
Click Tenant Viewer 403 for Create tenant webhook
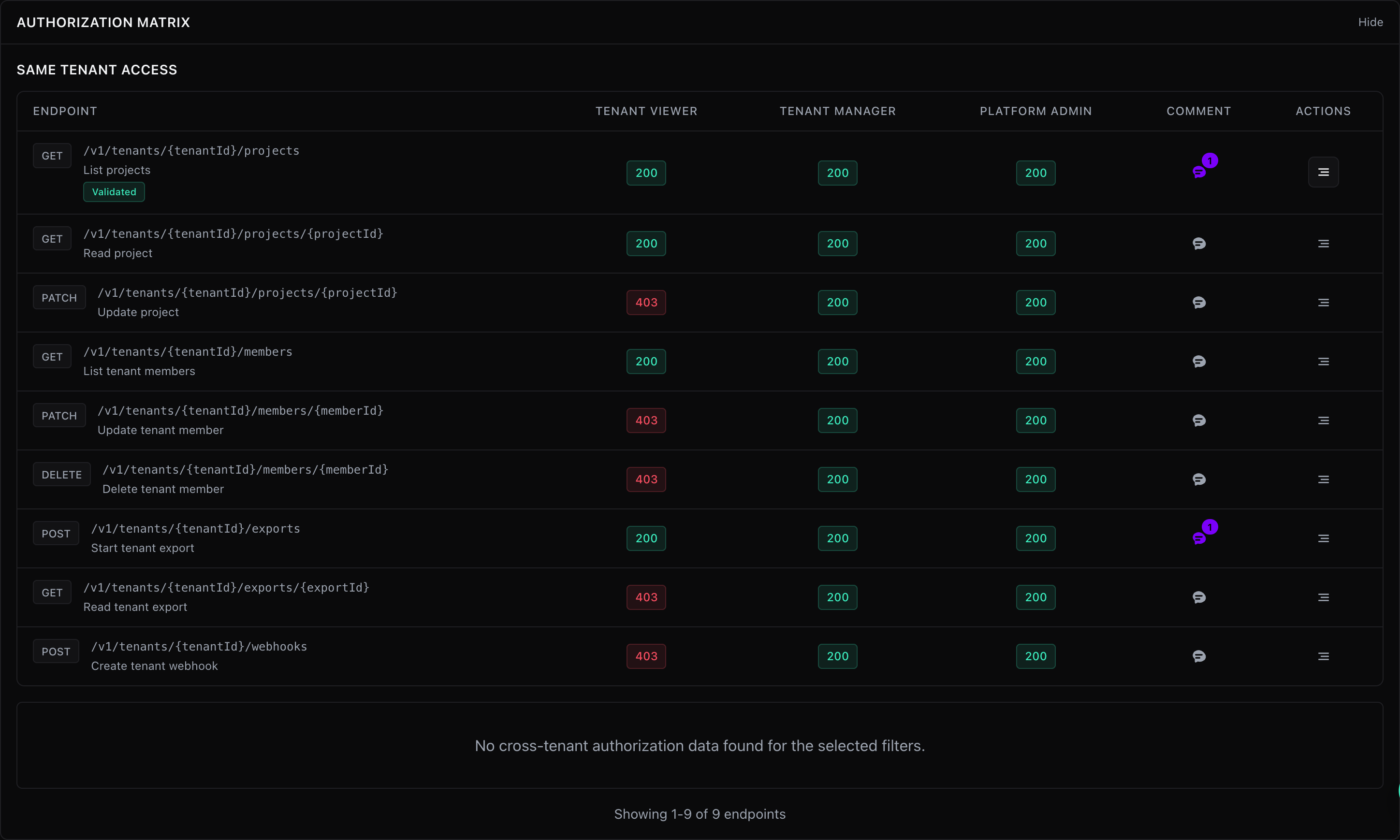click(646, 656)
